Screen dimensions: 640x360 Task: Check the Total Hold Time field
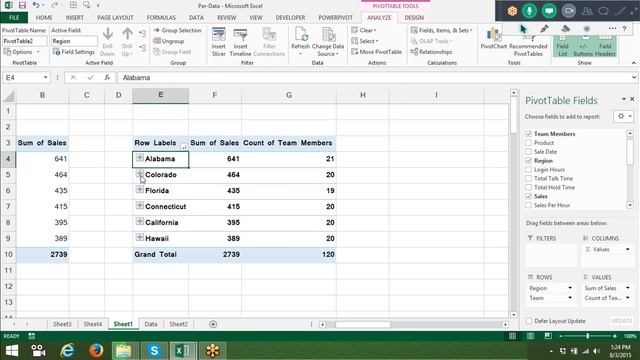[529, 187]
